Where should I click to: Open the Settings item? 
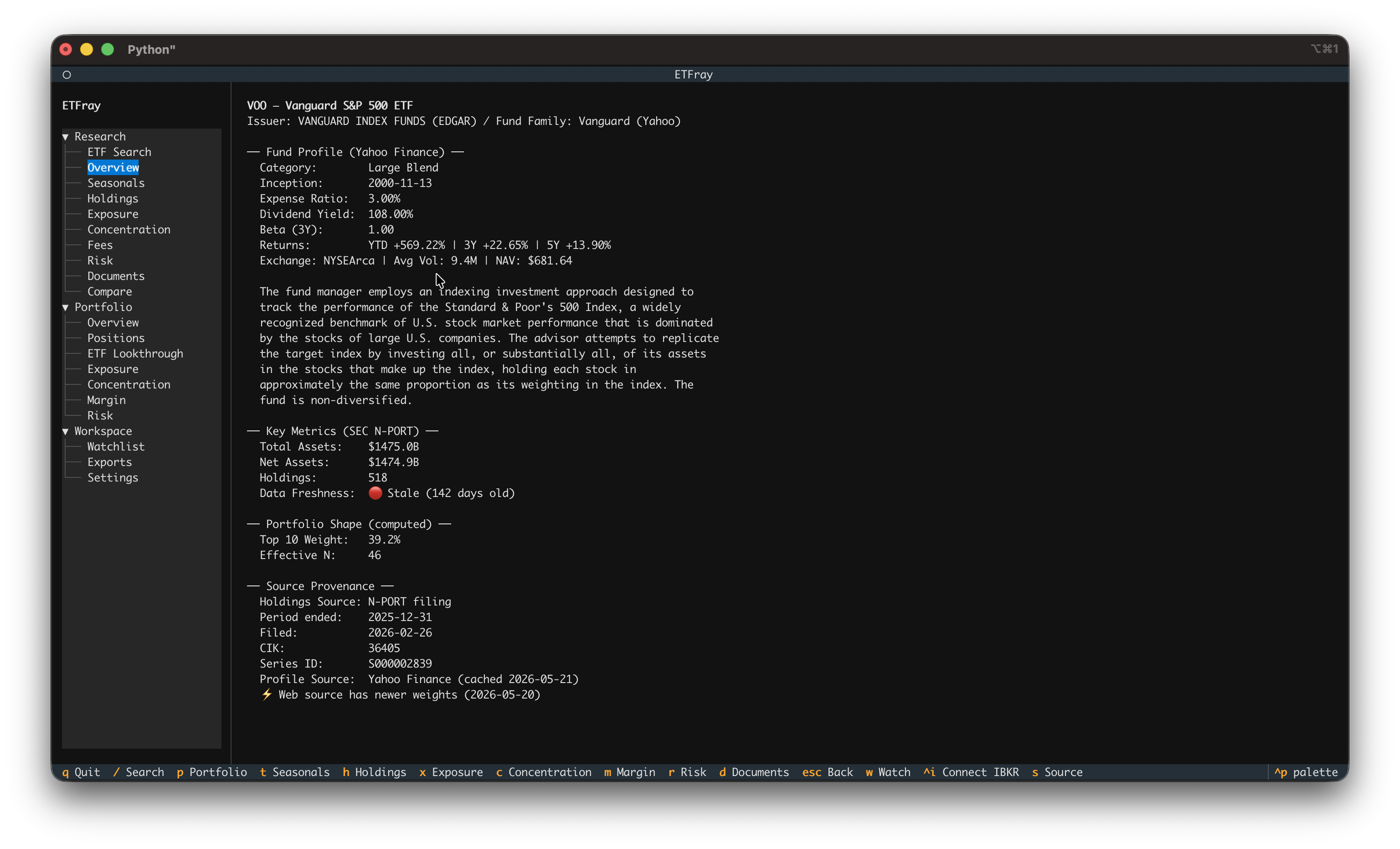coord(113,478)
